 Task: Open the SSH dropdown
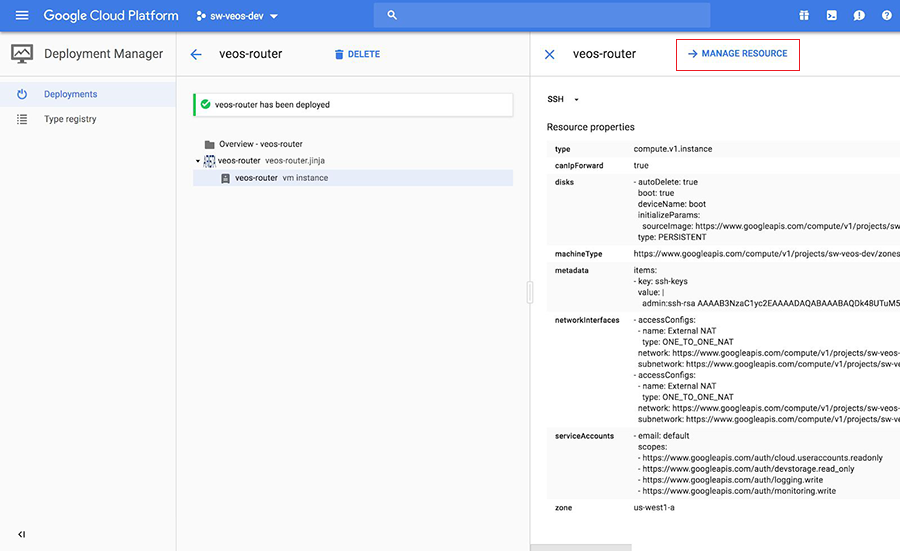(x=563, y=99)
